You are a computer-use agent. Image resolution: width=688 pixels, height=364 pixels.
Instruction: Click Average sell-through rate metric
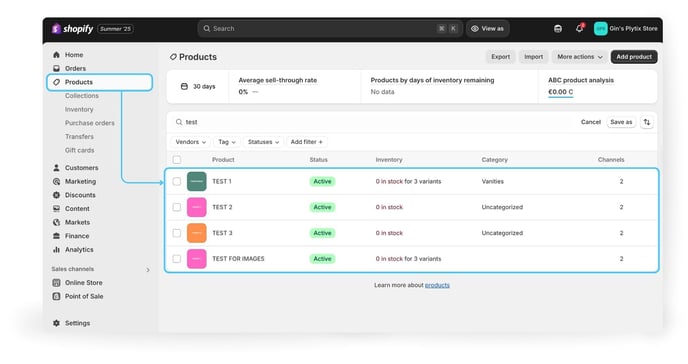[278, 80]
